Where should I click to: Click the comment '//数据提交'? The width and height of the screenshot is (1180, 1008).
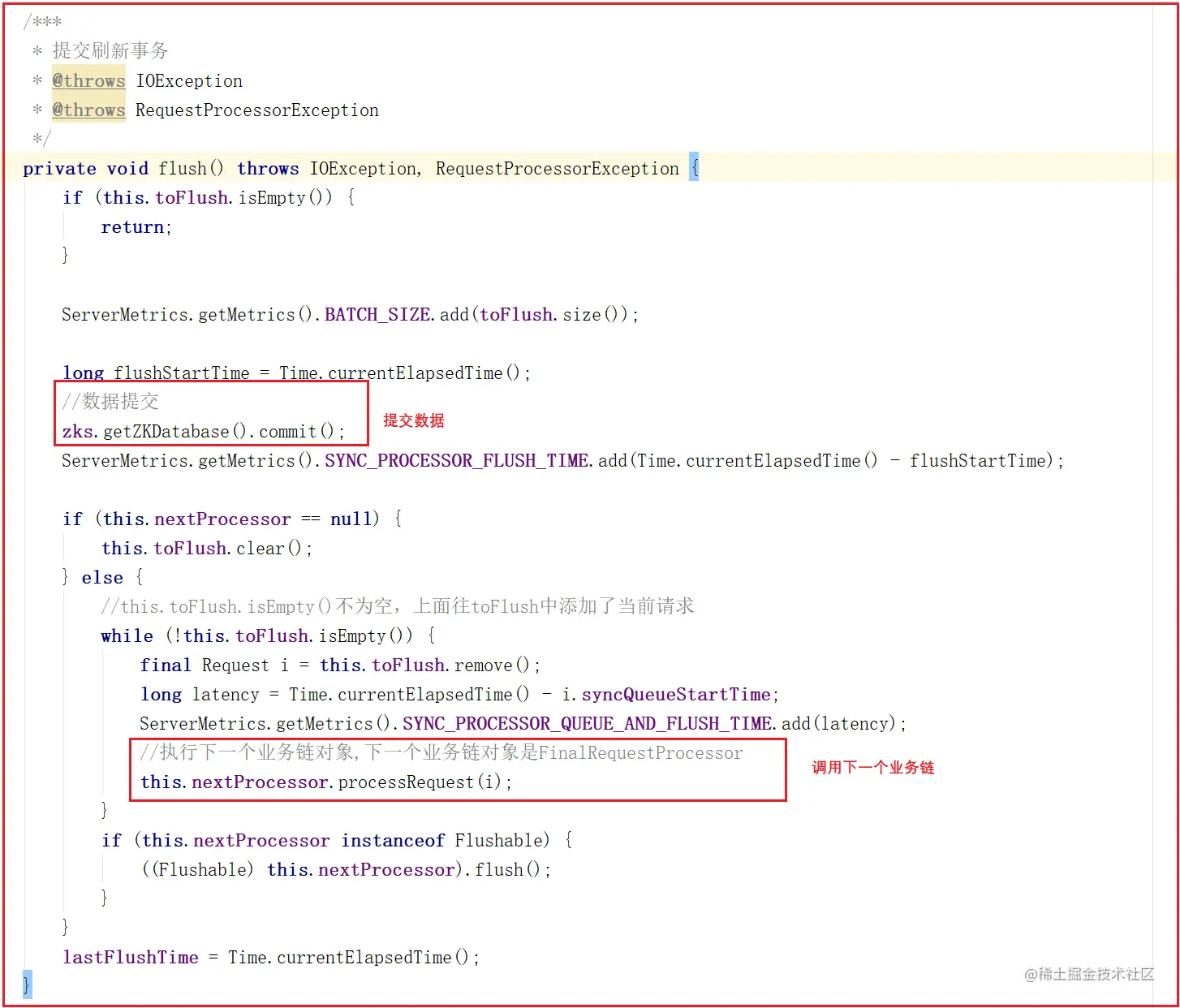click(x=110, y=402)
